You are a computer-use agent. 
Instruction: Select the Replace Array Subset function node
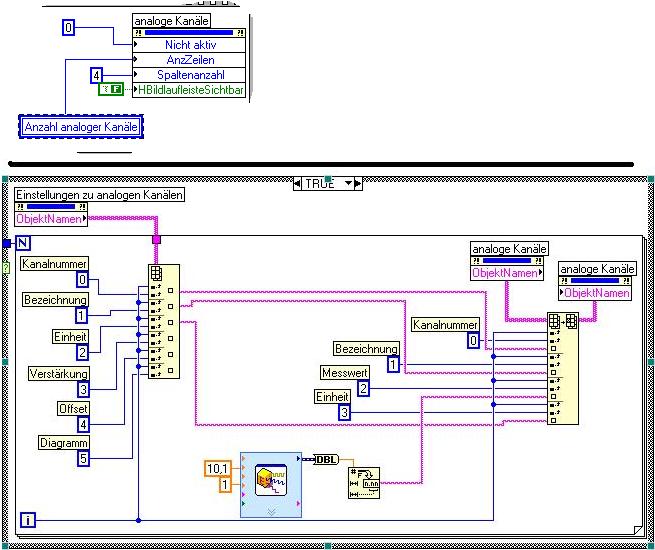tap(563, 368)
